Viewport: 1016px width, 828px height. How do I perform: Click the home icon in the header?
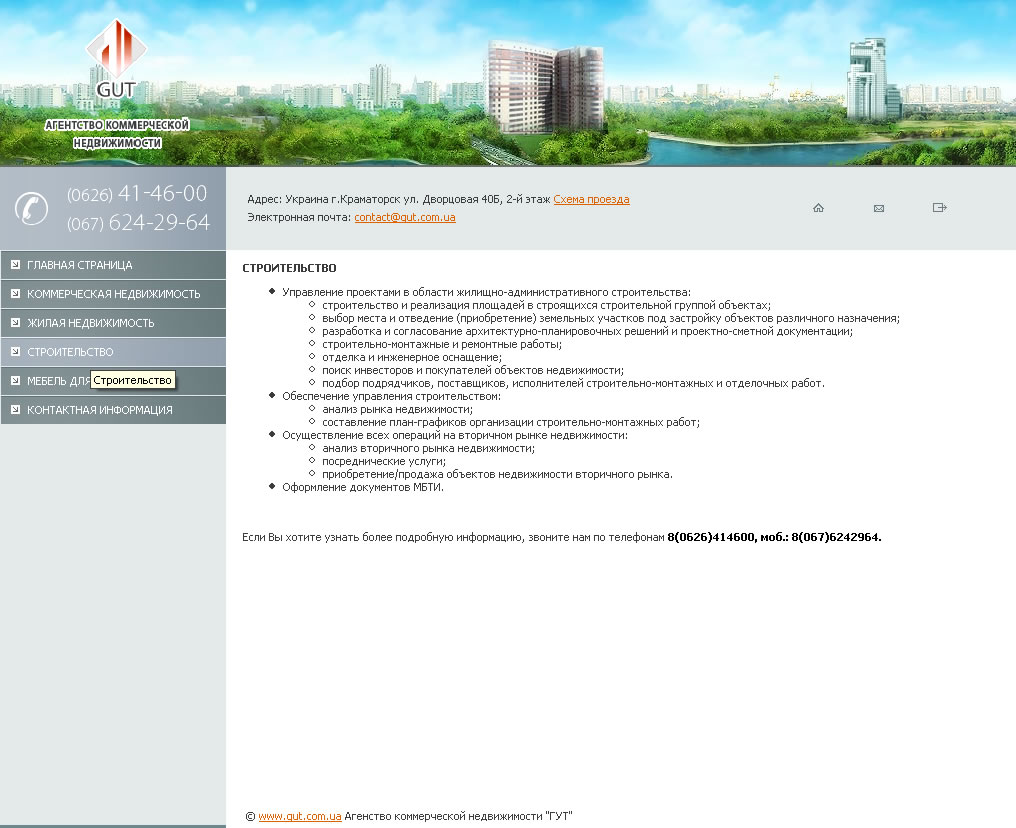818,208
